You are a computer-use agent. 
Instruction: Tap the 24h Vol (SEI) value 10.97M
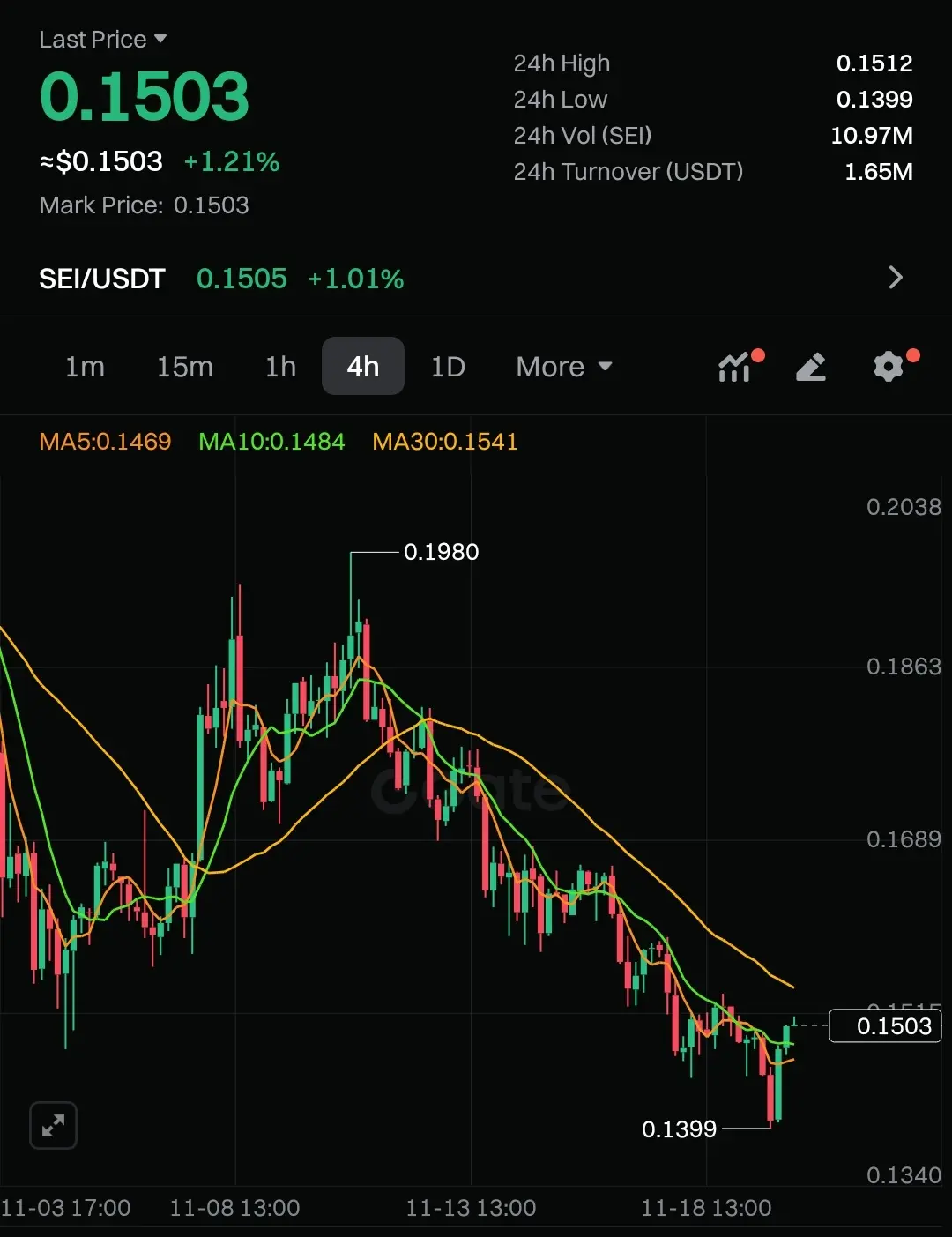click(872, 136)
